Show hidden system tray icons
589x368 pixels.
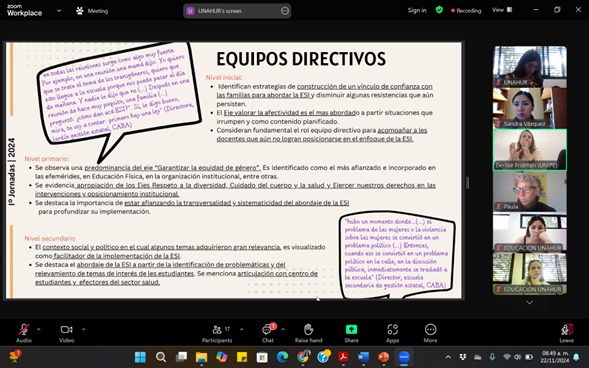click(448, 357)
